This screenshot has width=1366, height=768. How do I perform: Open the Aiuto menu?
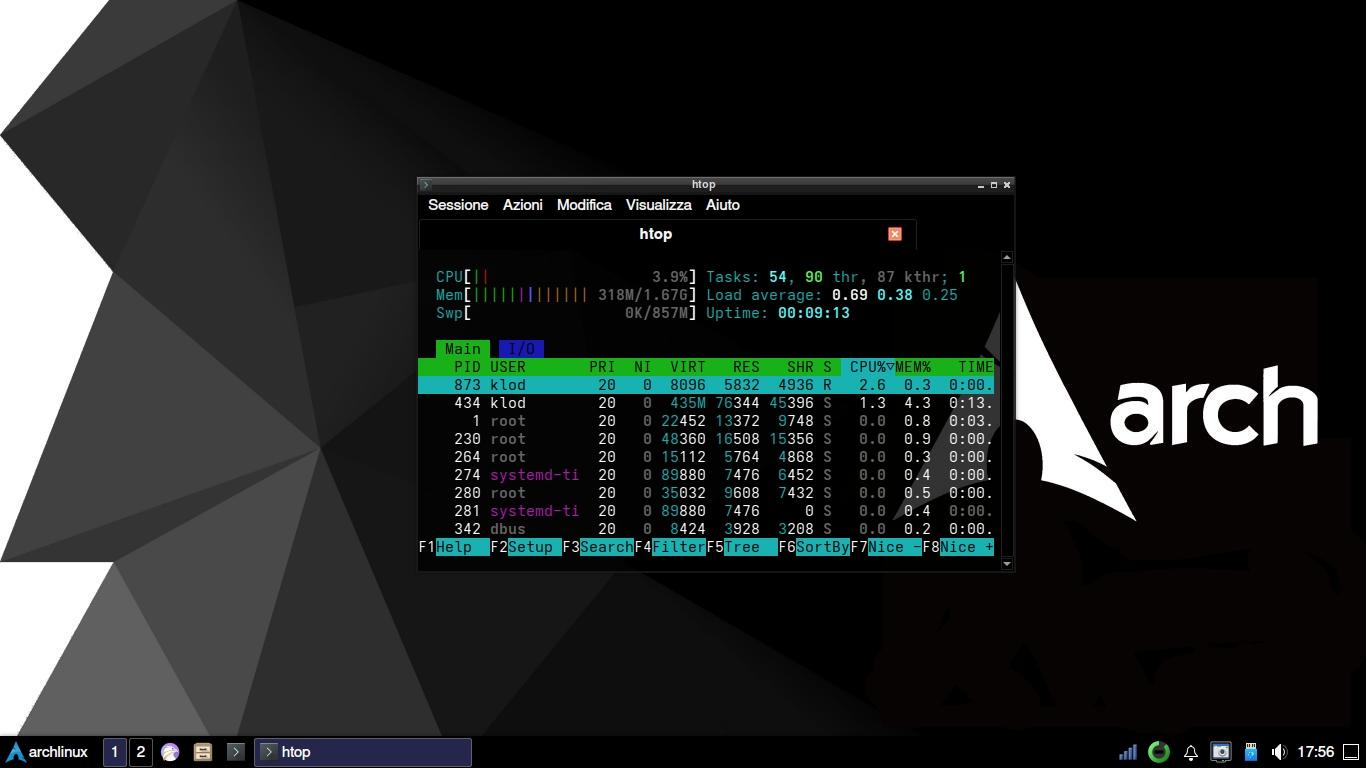[723, 205]
